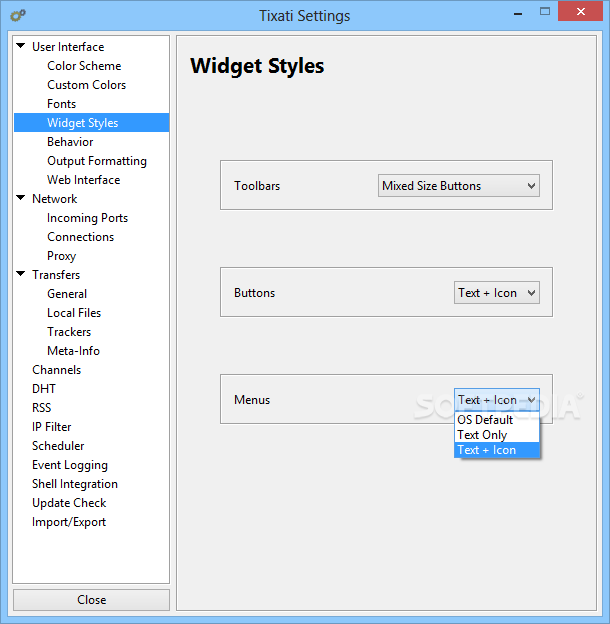Open Output Formatting settings
Image resolution: width=610 pixels, height=624 pixels.
tap(97, 161)
